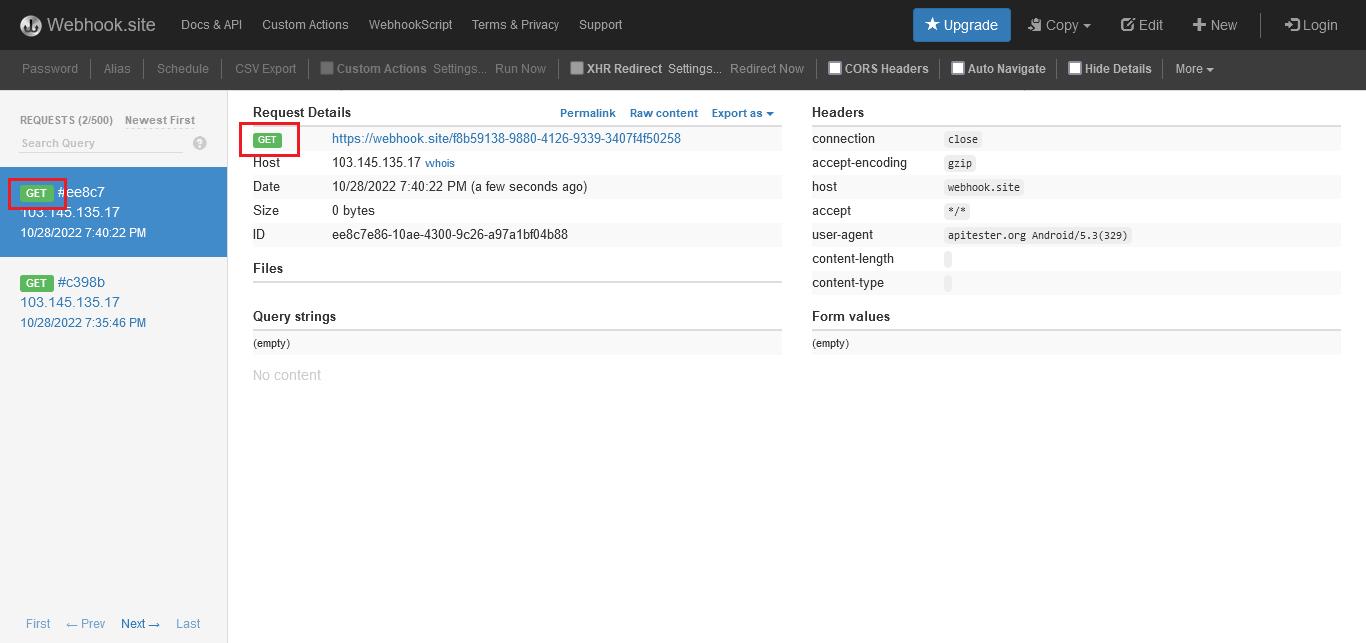
Task: Click the Edit button
Action: 1142,25
